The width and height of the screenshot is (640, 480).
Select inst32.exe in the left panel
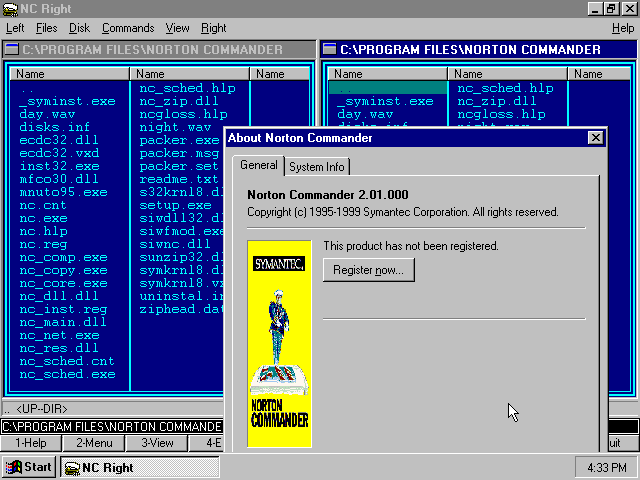(59, 166)
